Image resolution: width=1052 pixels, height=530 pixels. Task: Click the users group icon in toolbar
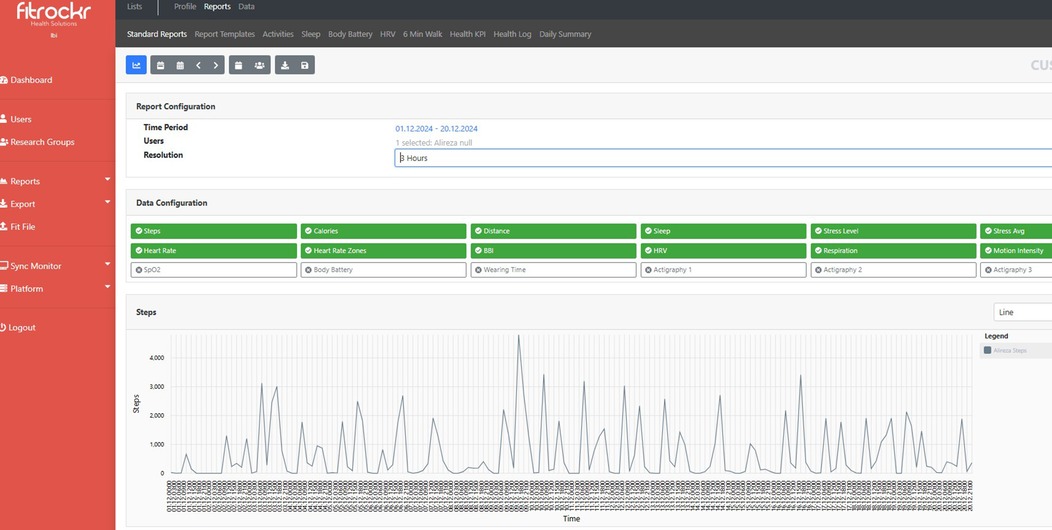tap(260, 65)
